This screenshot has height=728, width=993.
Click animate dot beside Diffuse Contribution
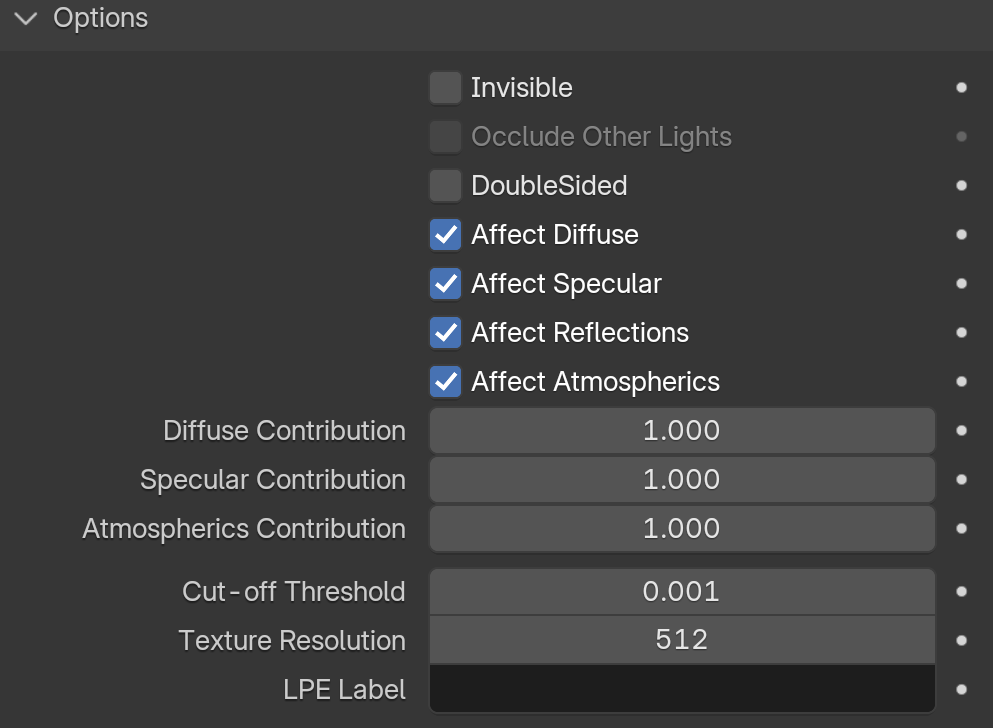tap(961, 431)
